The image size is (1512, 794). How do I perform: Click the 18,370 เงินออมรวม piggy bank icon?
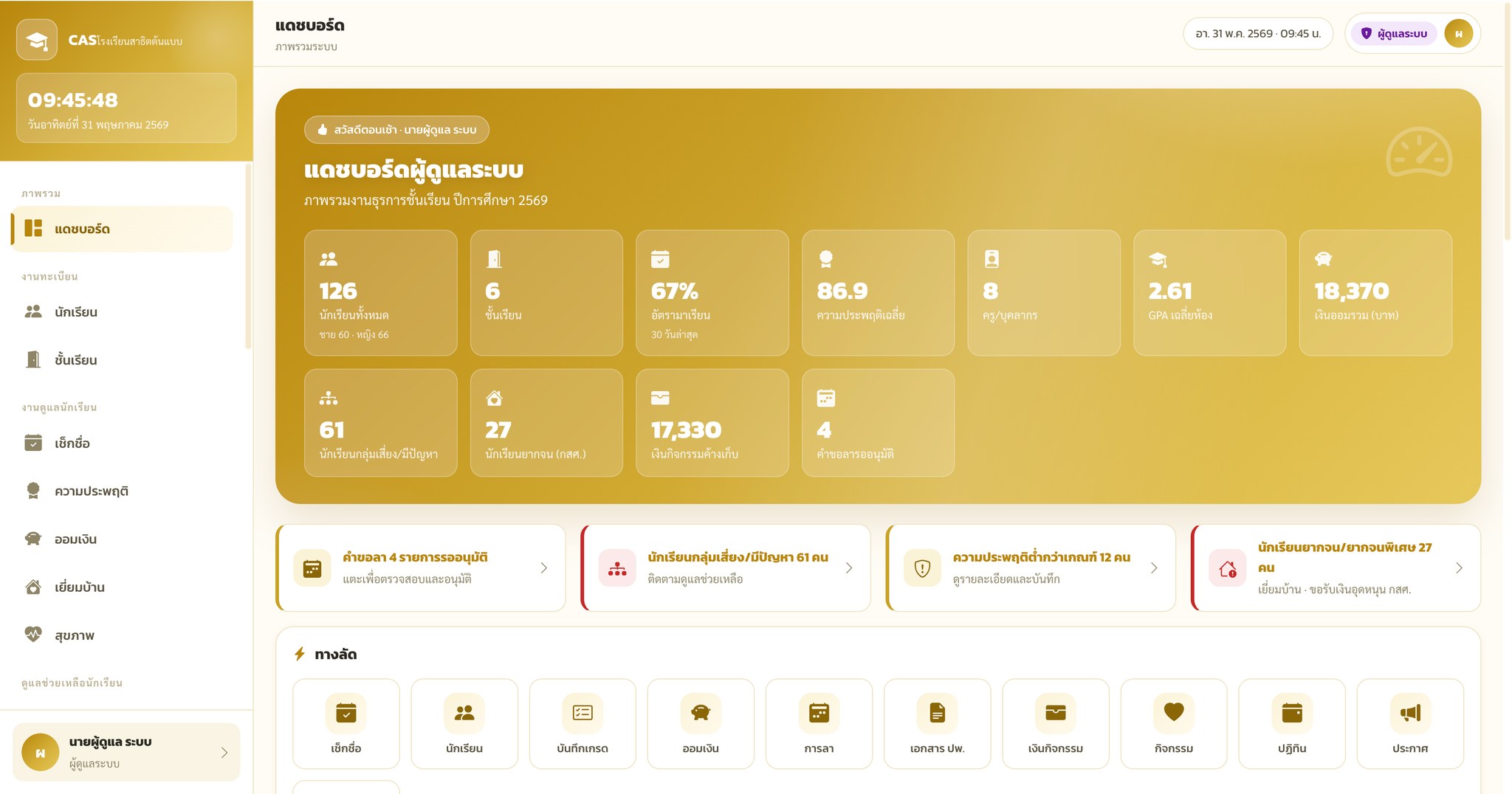point(1323,259)
